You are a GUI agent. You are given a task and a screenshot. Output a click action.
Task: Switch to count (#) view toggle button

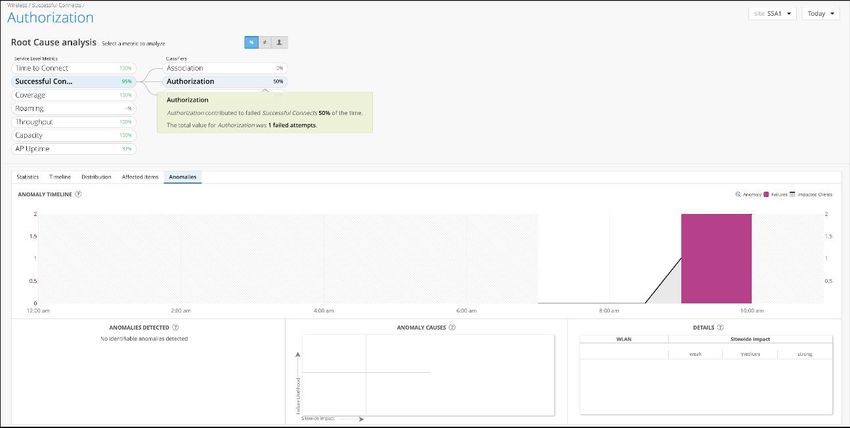[265, 42]
